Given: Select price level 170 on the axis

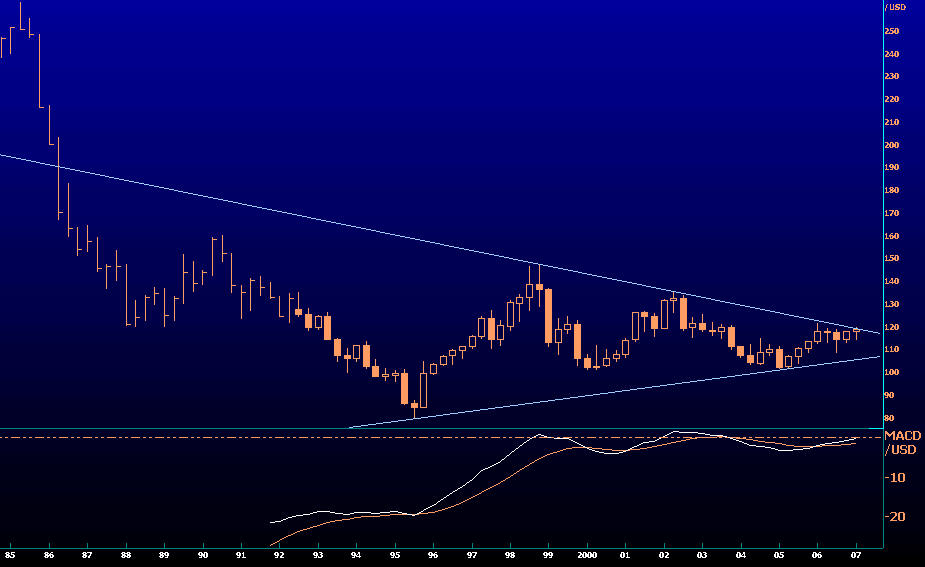Looking at the screenshot, I should click(892, 213).
